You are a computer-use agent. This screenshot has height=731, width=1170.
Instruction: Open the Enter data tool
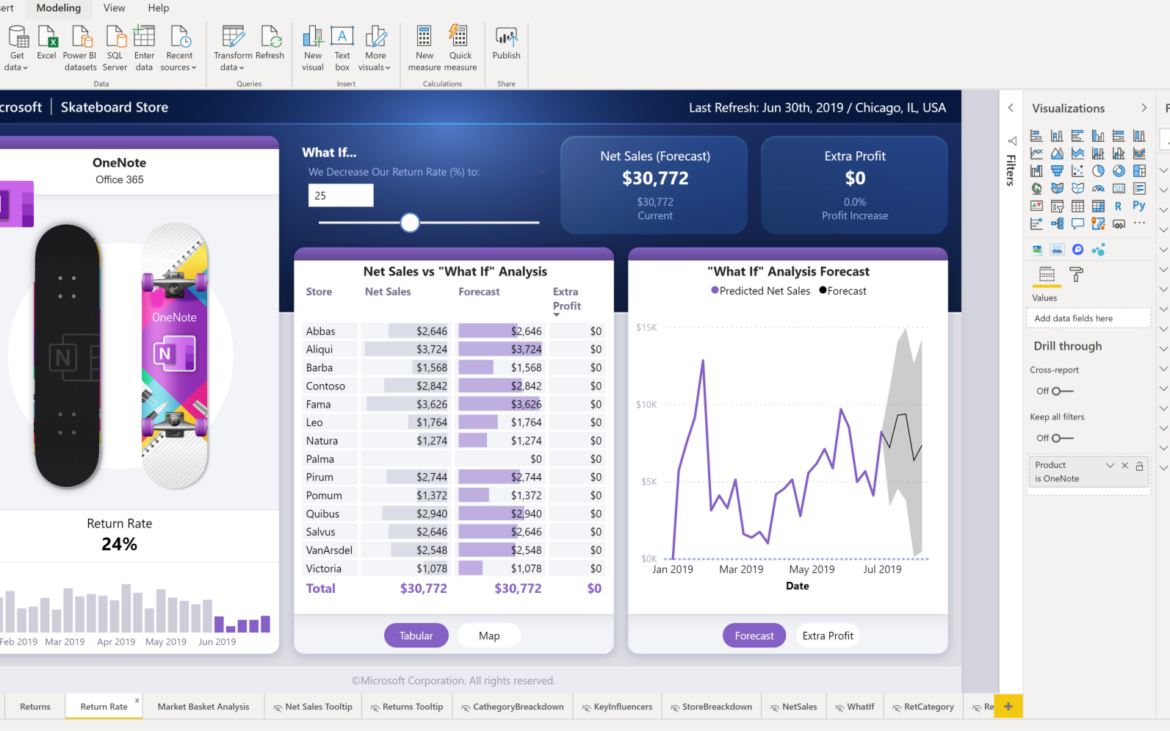tap(144, 48)
